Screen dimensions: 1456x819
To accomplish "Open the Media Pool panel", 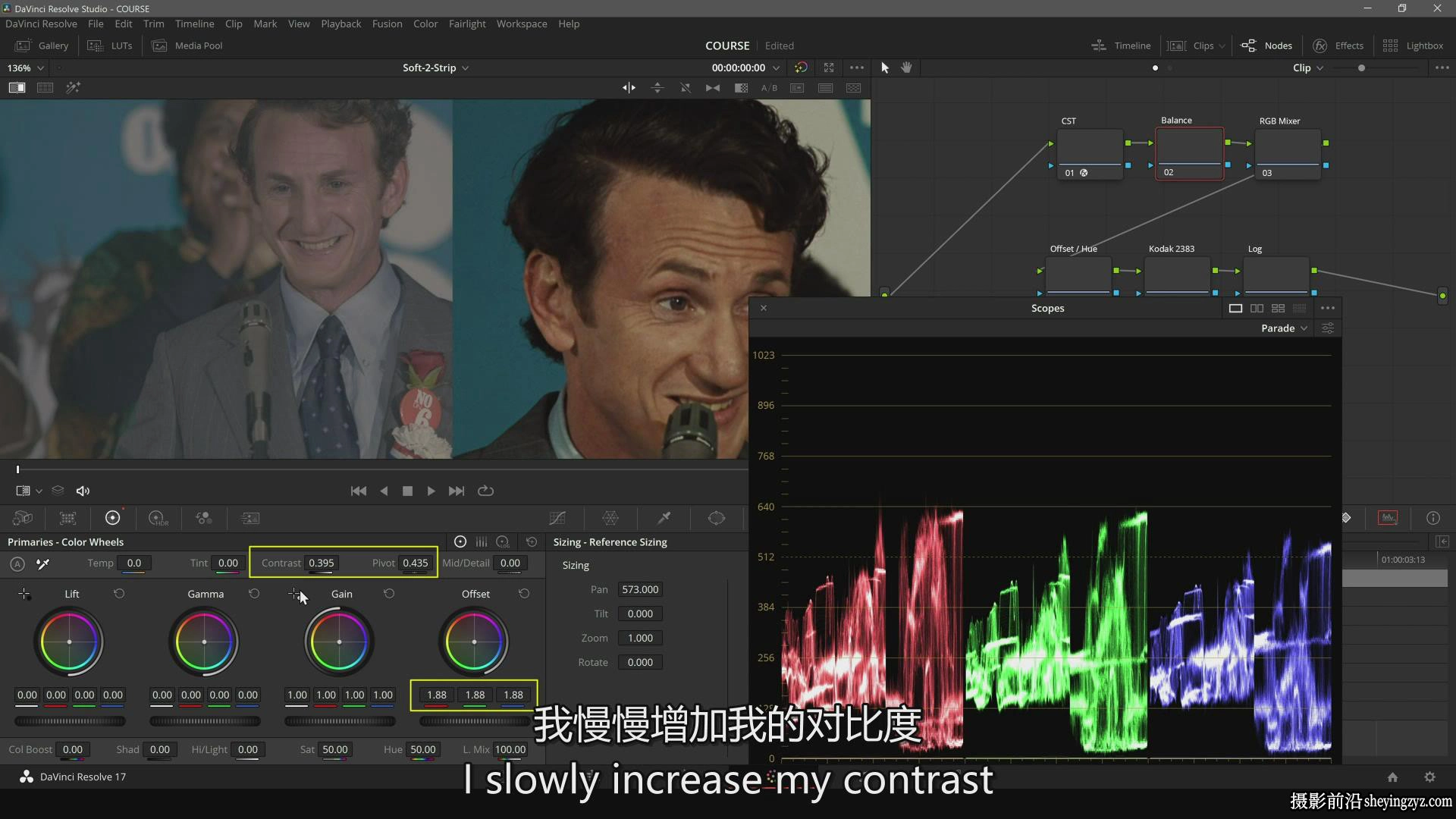I will click(187, 45).
